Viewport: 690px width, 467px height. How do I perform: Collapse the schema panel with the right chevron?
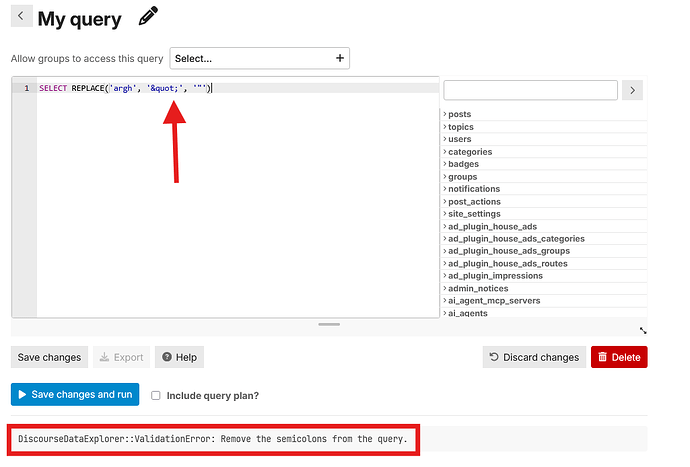(632, 90)
